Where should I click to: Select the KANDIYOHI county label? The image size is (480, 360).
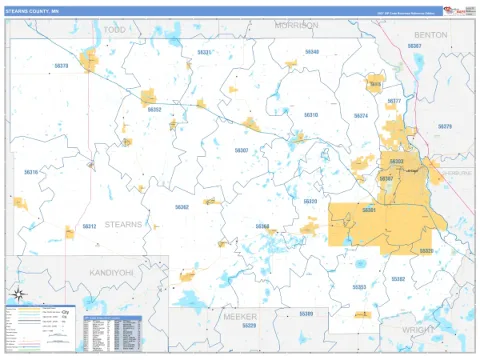click(111, 273)
